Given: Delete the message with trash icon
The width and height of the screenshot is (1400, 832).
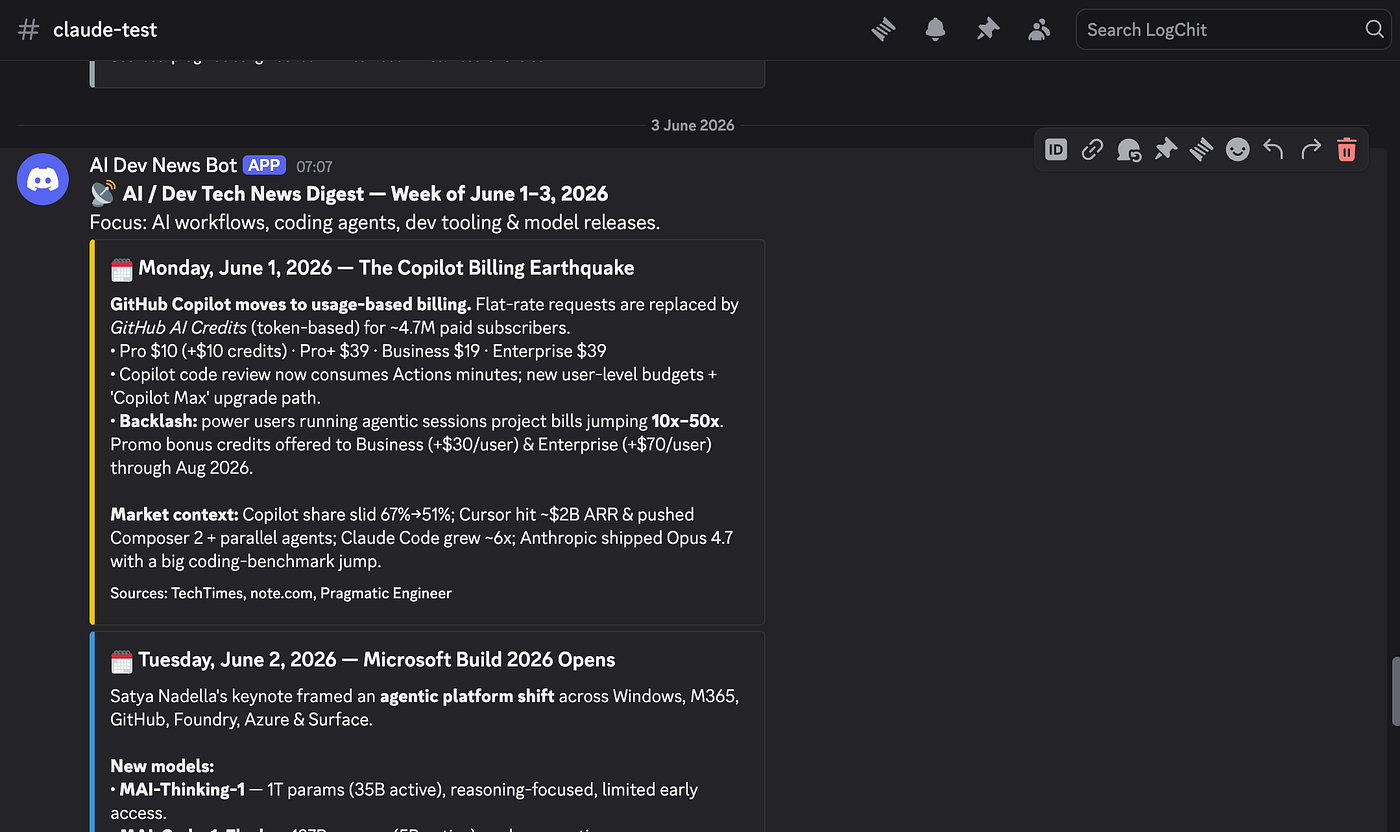Looking at the screenshot, I should pos(1347,150).
